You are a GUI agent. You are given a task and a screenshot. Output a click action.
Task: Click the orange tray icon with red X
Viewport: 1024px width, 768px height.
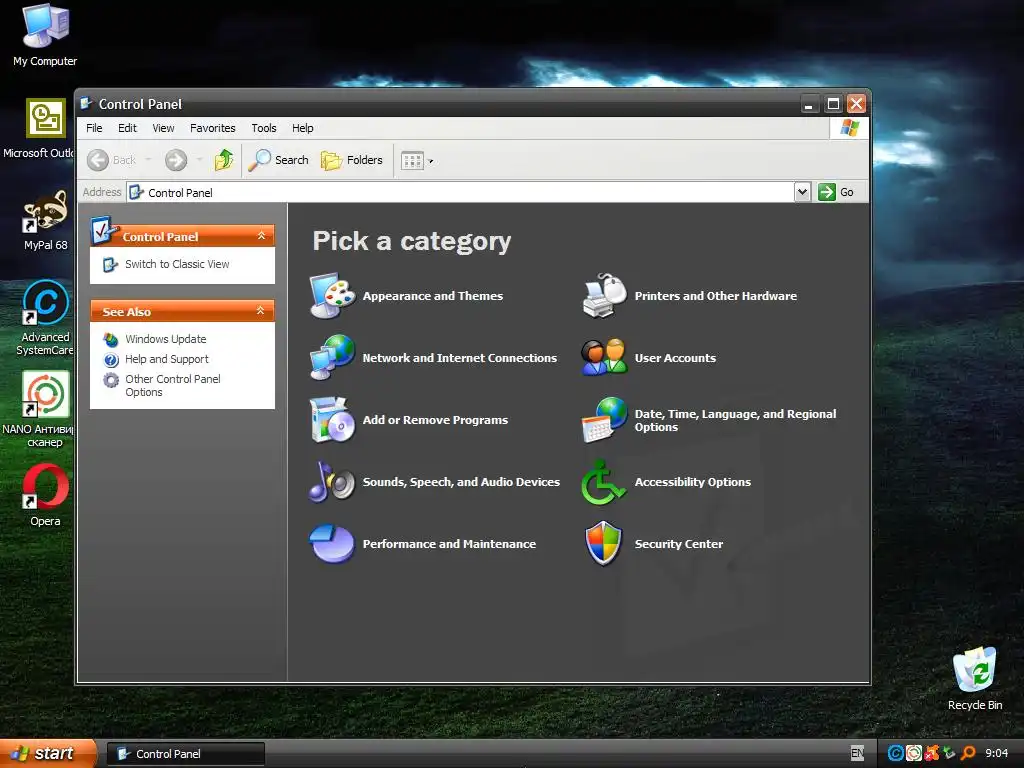pyautogui.click(x=932, y=753)
